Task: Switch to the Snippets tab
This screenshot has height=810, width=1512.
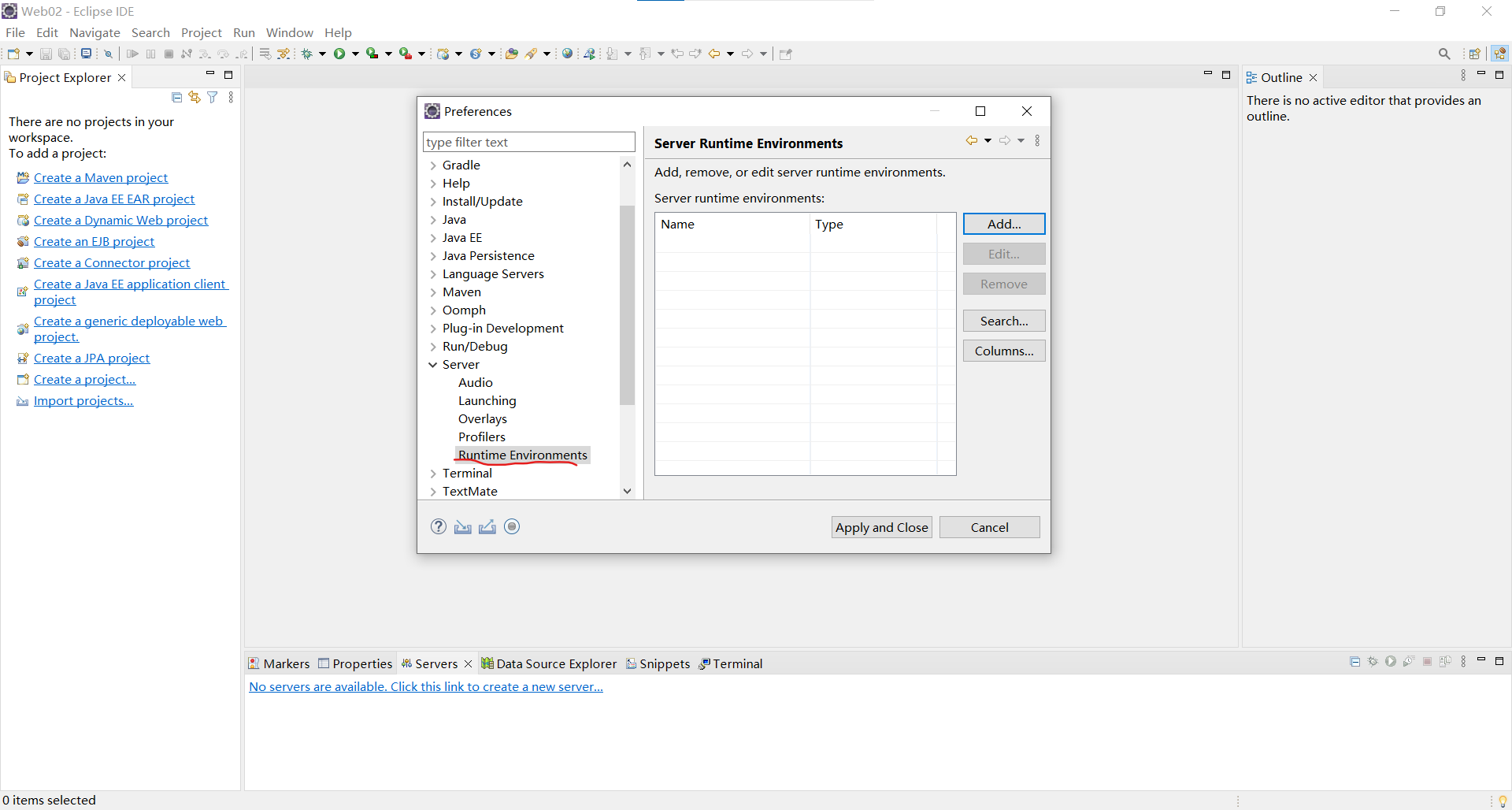Action: pos(658,663)
